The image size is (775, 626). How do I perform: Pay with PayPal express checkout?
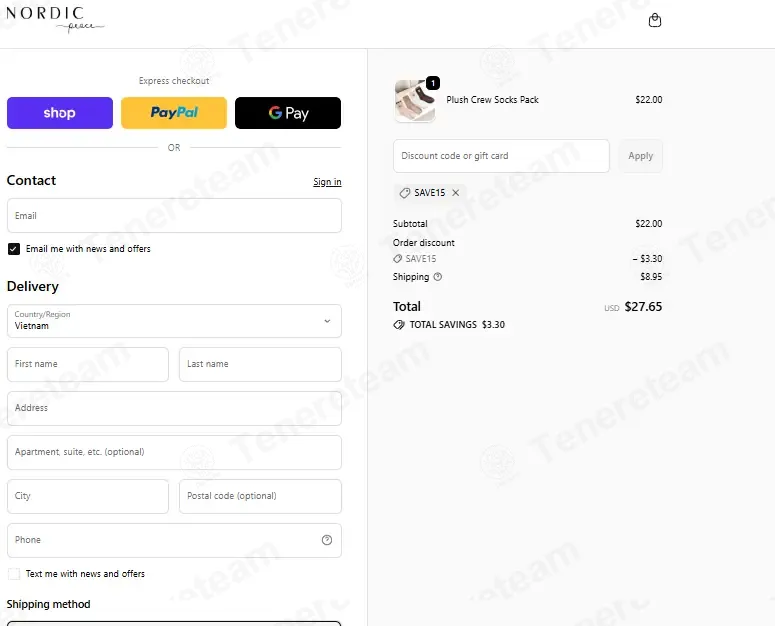pos(174,113)
